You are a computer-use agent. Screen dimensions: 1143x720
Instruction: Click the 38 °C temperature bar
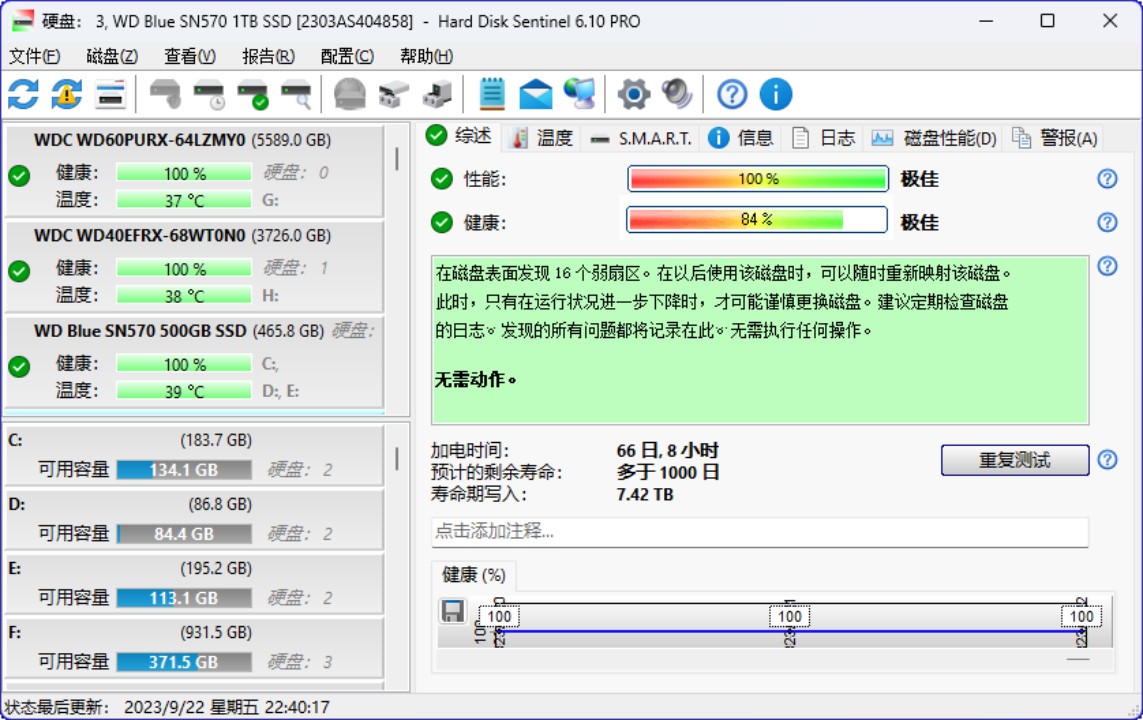(184, 296)
